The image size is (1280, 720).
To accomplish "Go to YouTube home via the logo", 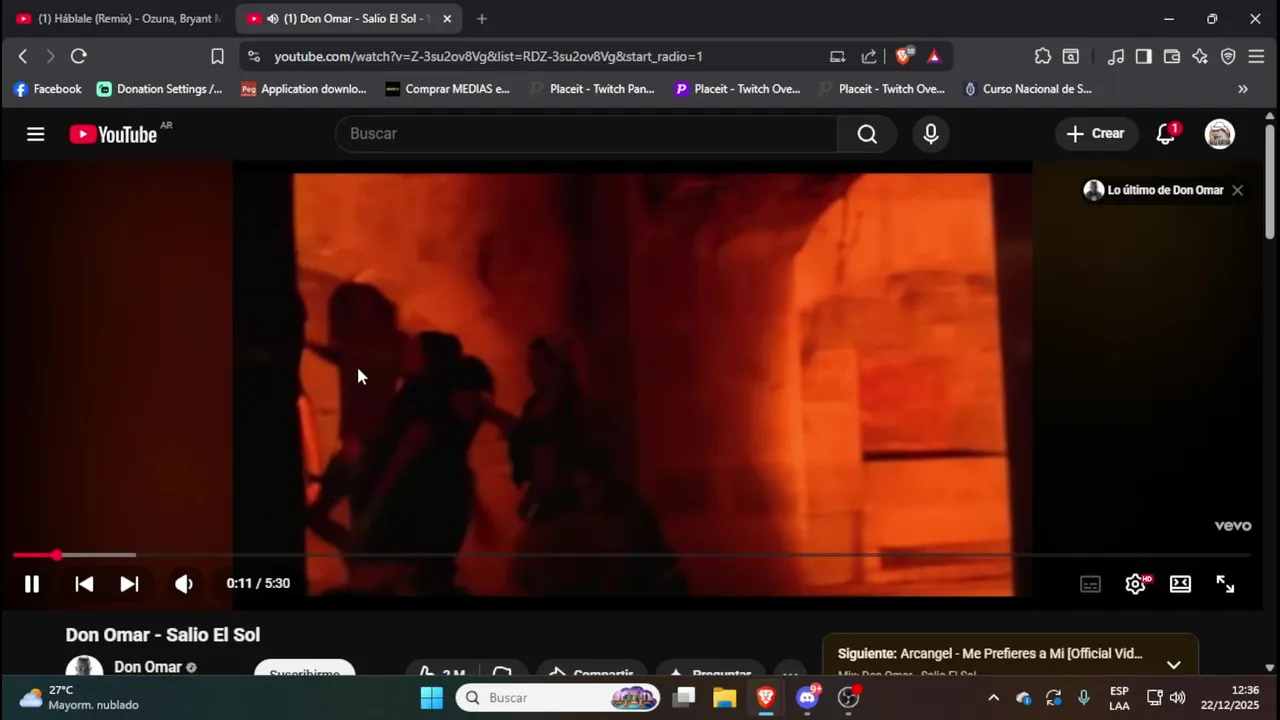I will [113, 134].
